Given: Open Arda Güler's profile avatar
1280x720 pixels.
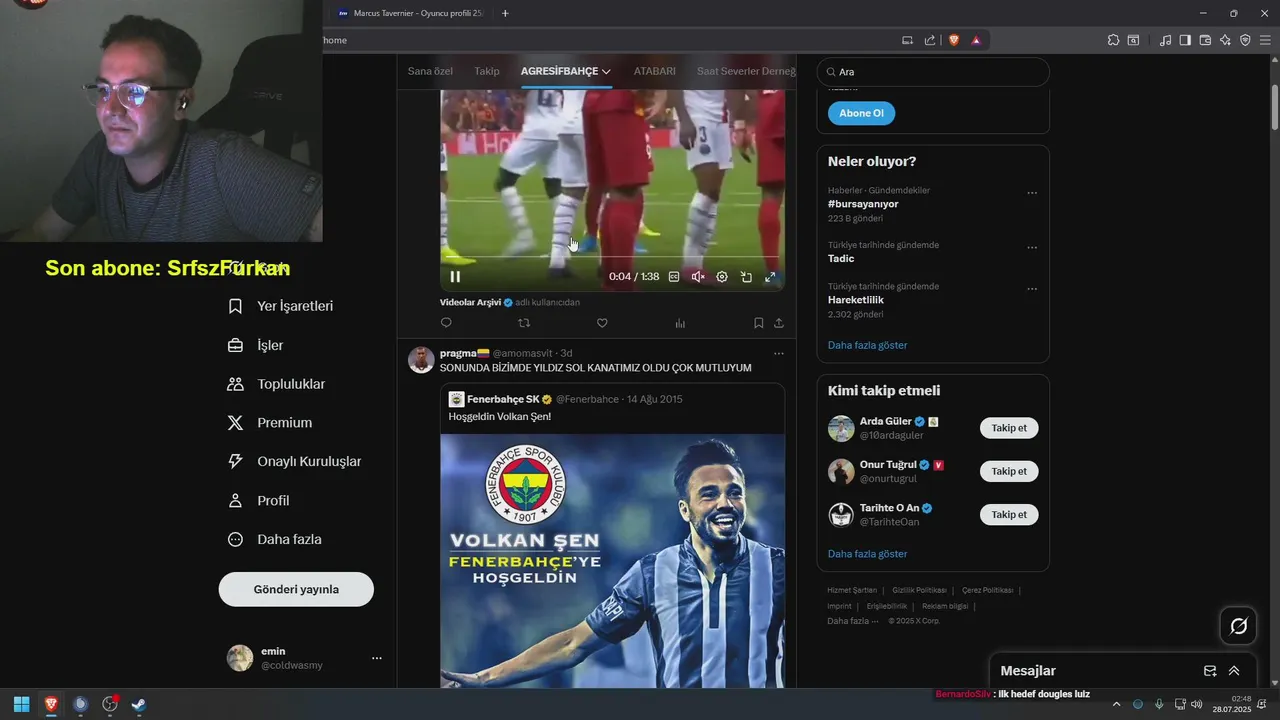Looking at the screenshot, I should pyautogui.click(x=841, y=428).
